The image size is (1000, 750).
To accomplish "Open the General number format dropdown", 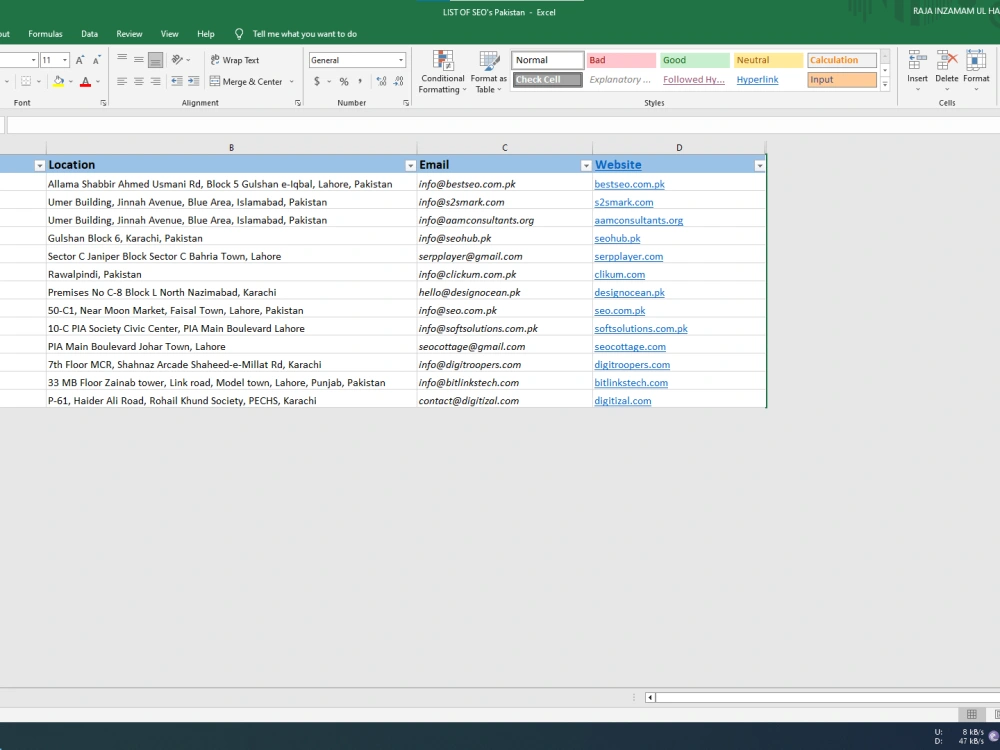I will click(401, 60).
